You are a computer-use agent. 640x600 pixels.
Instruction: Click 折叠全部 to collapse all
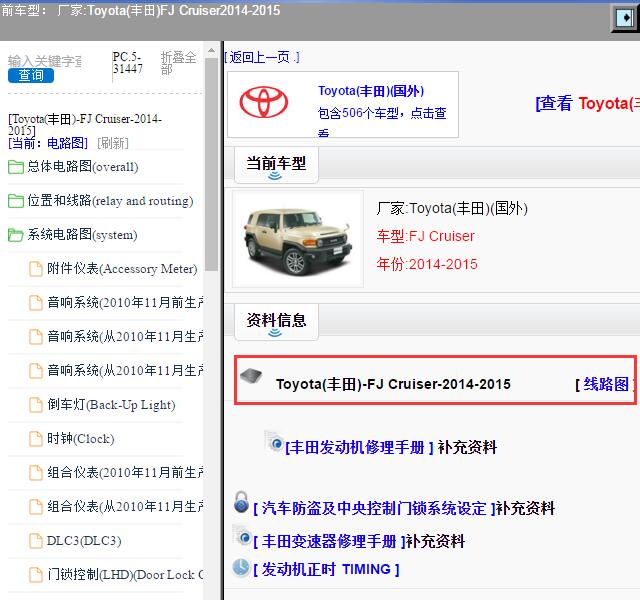(178, 63)
